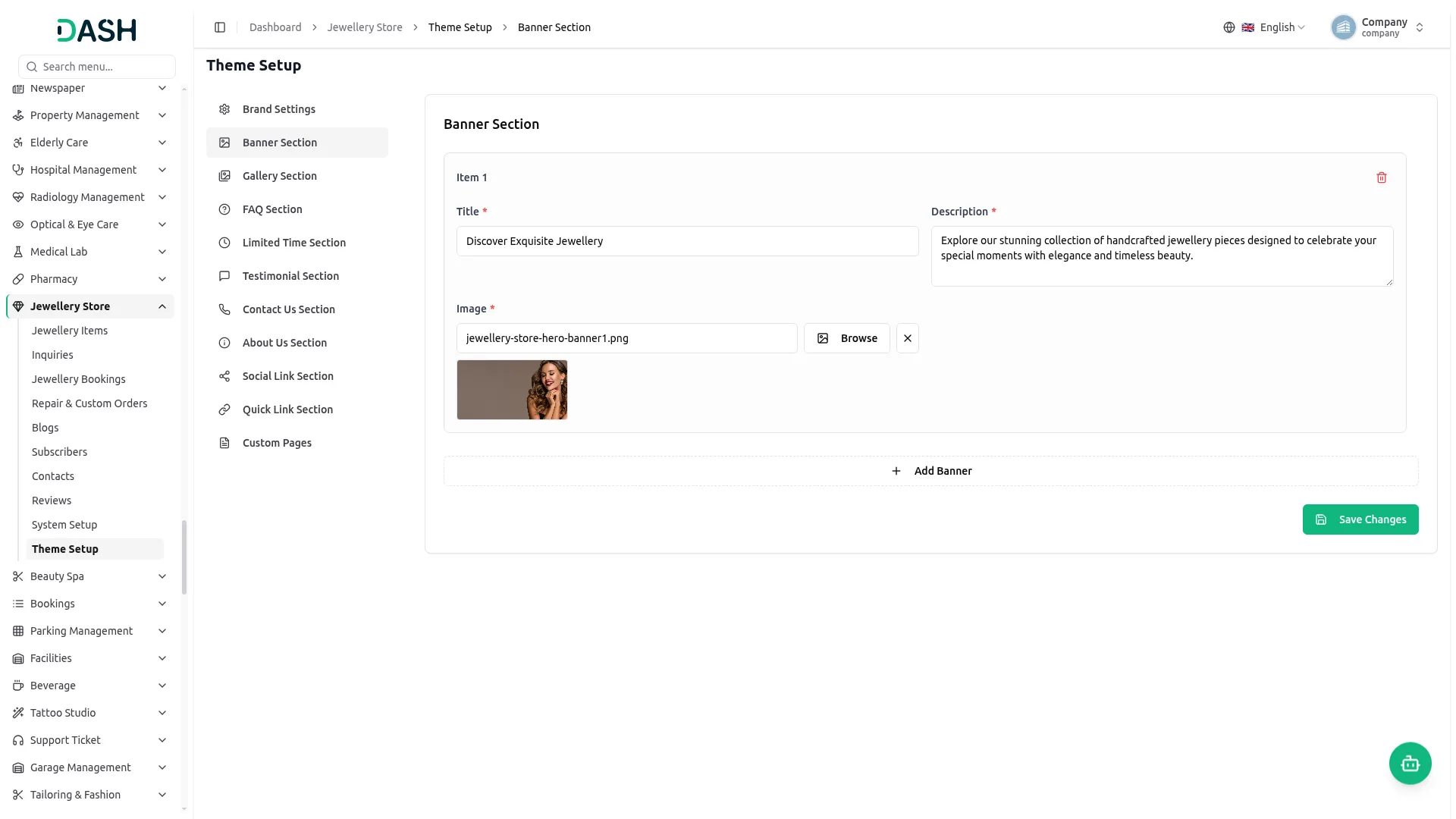Click the Brand Settings gear icon

(x=224, y=109)
